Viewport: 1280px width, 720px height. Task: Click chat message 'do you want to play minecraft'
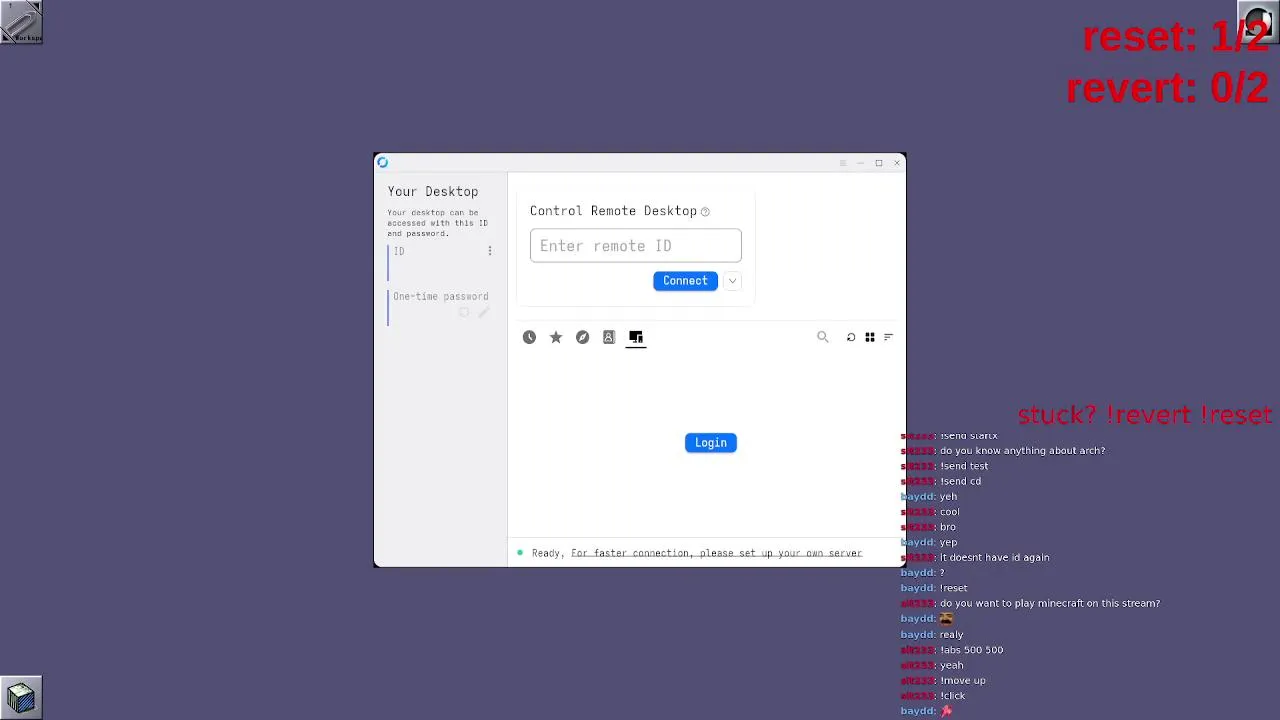click(1050, 604)
